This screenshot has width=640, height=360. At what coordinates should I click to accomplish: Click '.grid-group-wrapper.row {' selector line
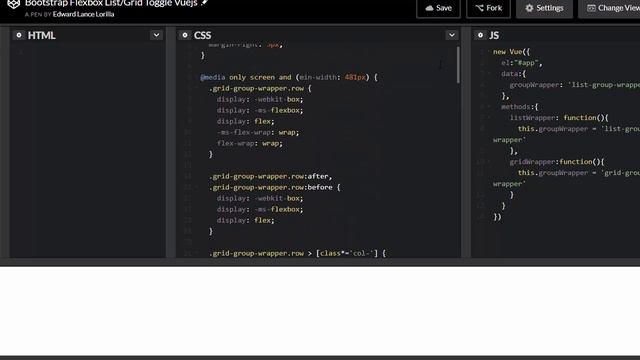pos(260,88)
